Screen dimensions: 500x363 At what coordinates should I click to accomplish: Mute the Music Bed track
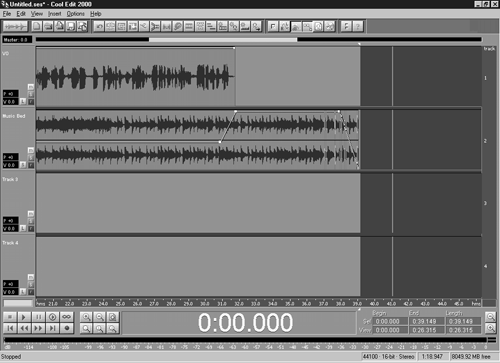tap(31, 150)
